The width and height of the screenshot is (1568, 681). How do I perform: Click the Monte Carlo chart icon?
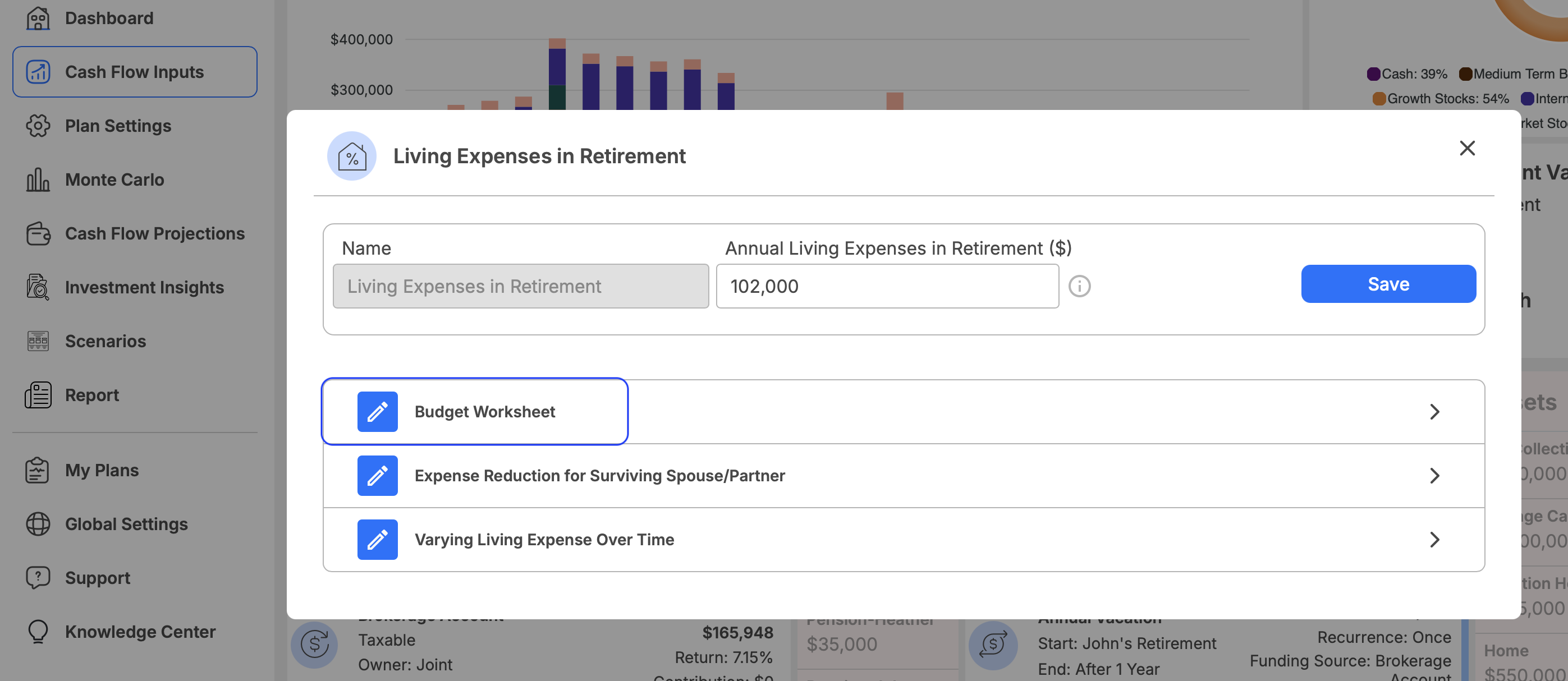pyautogui.click(x=38, y=180)
